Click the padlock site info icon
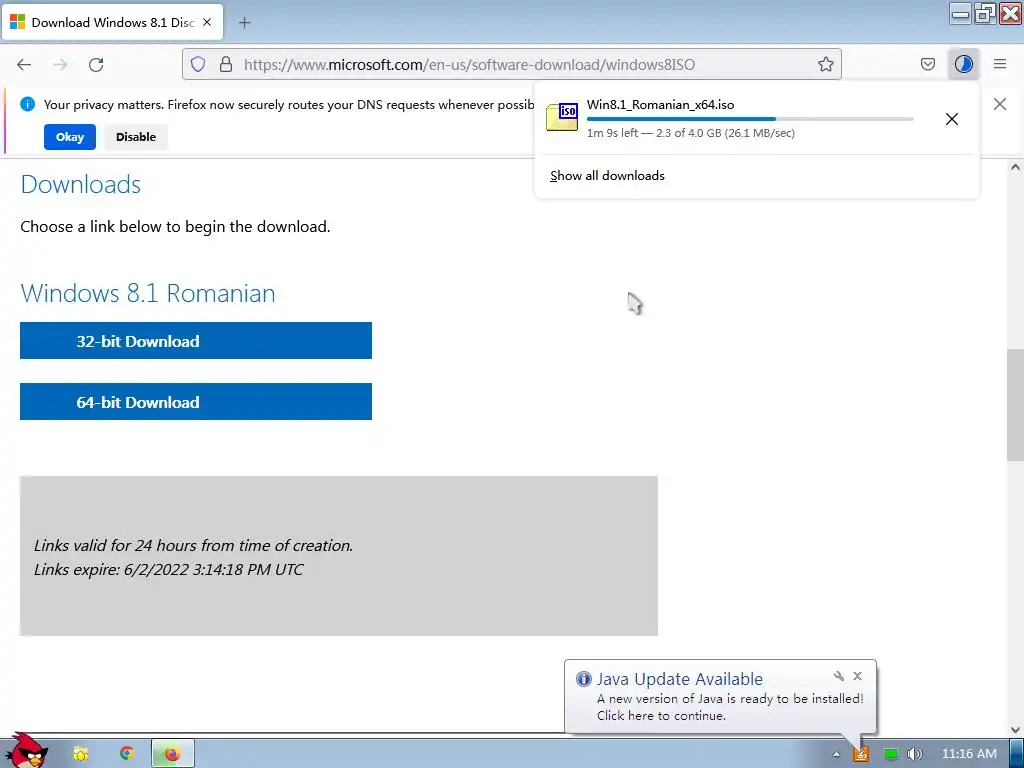This screenshot has height=768, width=1024. (x=226, y=64)
